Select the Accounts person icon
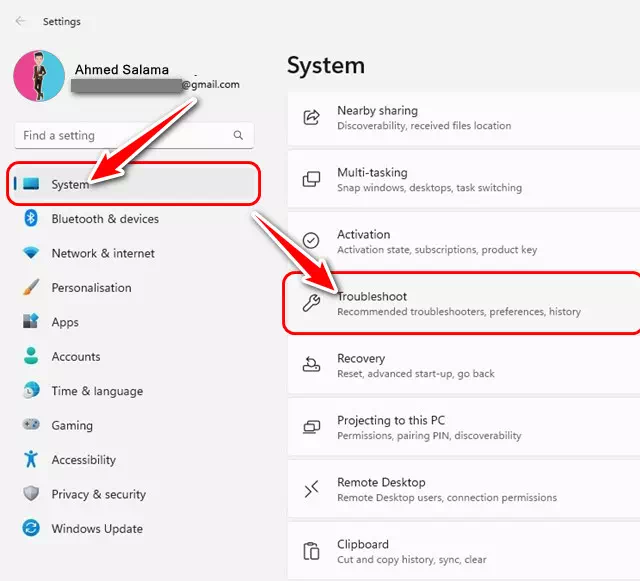The height and width of the screenshot is (581, 640). click(x=31, y=356)
